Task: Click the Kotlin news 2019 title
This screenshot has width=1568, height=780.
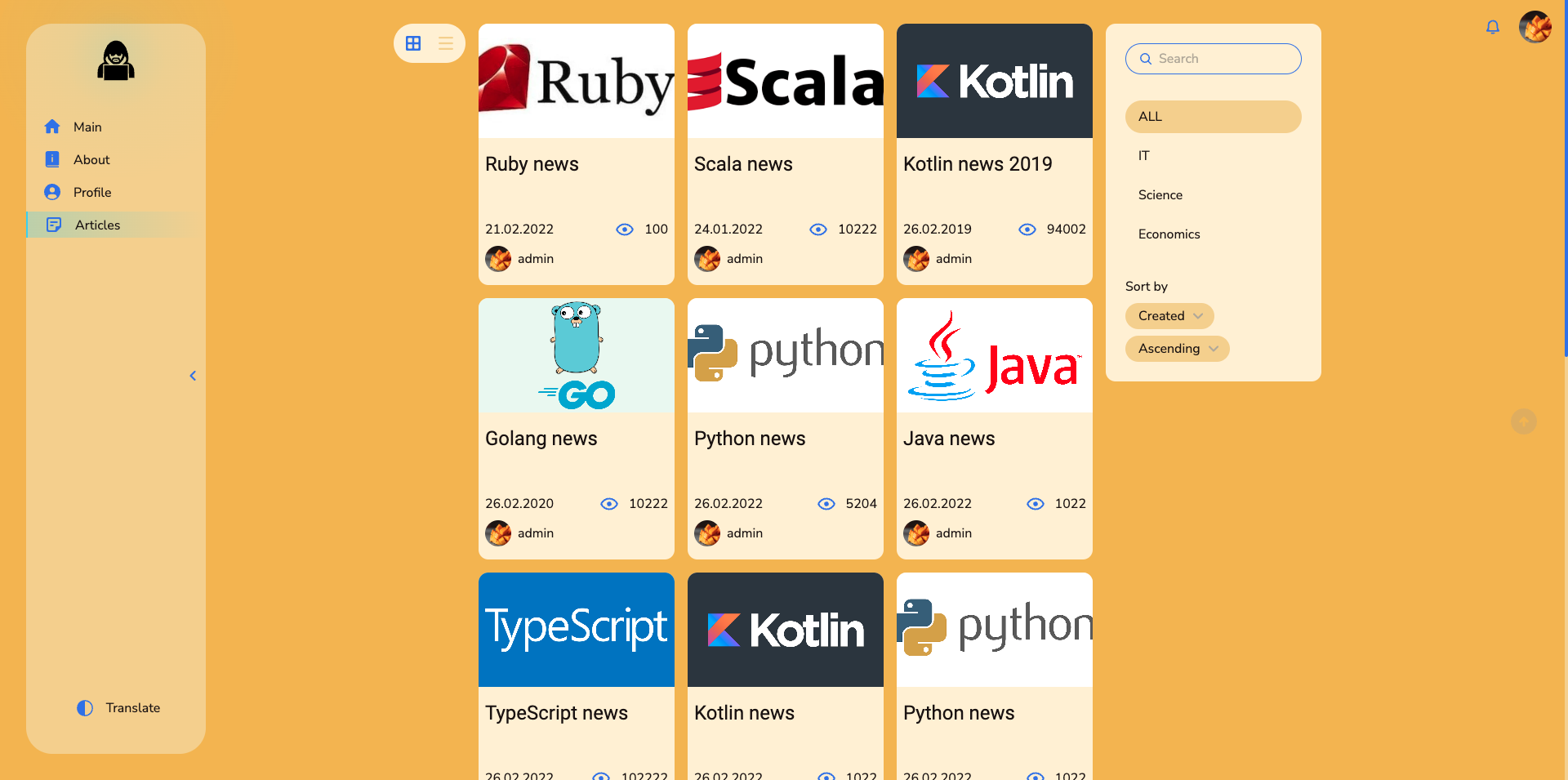Action: point(978,164)
